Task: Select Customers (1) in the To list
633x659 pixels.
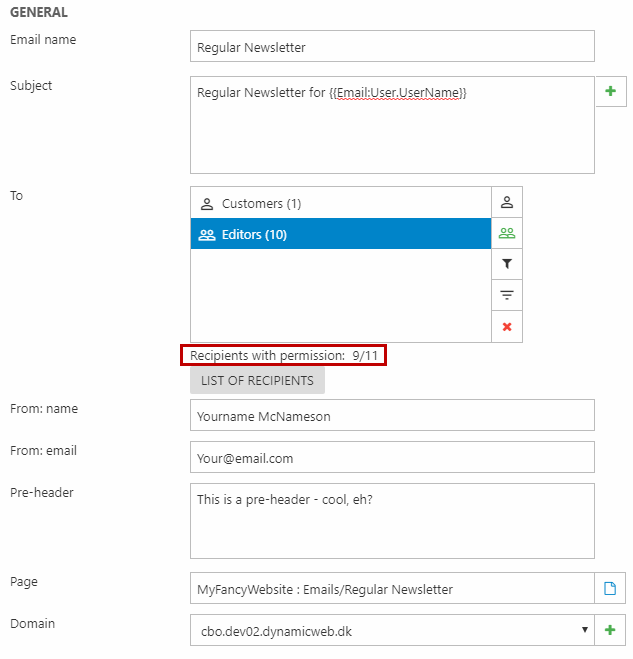Action: click(x=341, y=203)
